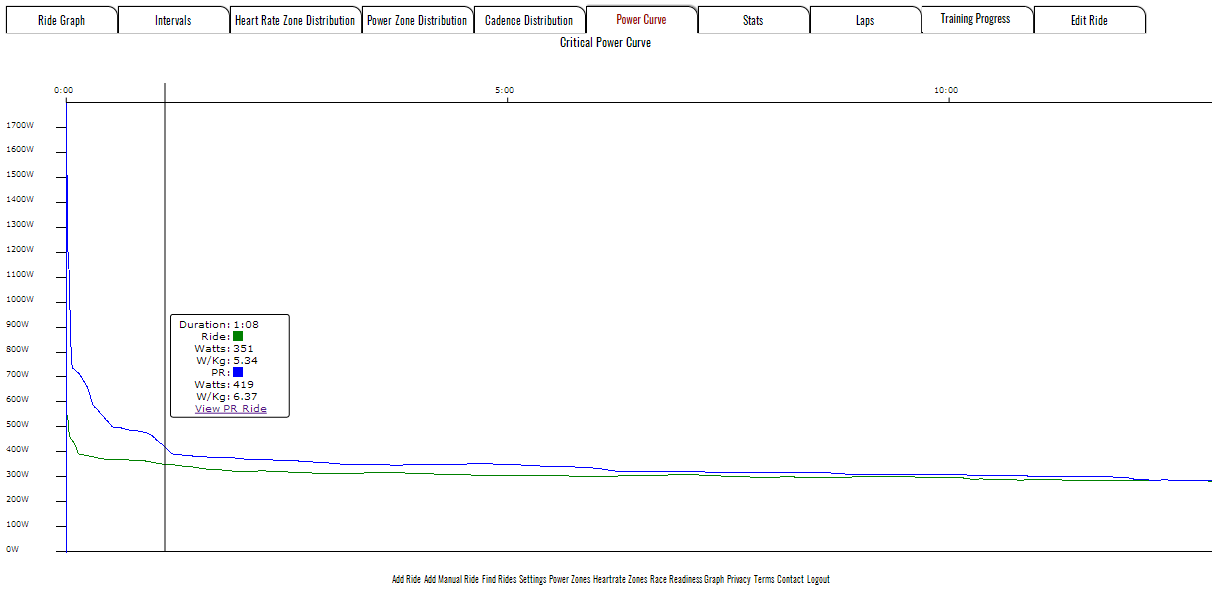Open the Race Readiness Graph link
Viewport: 1212px width, 605px height.
tap(686, 580)
